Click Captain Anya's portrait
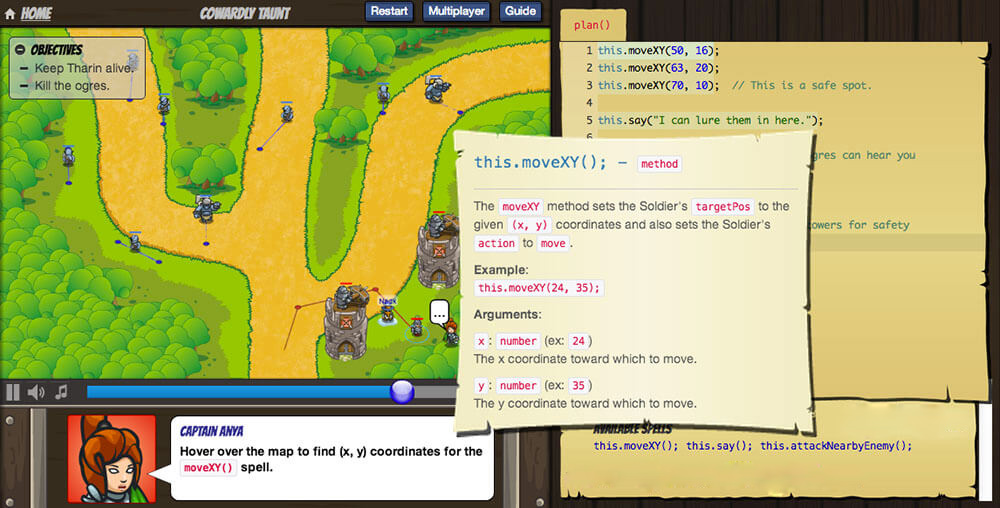 (112, 458)
